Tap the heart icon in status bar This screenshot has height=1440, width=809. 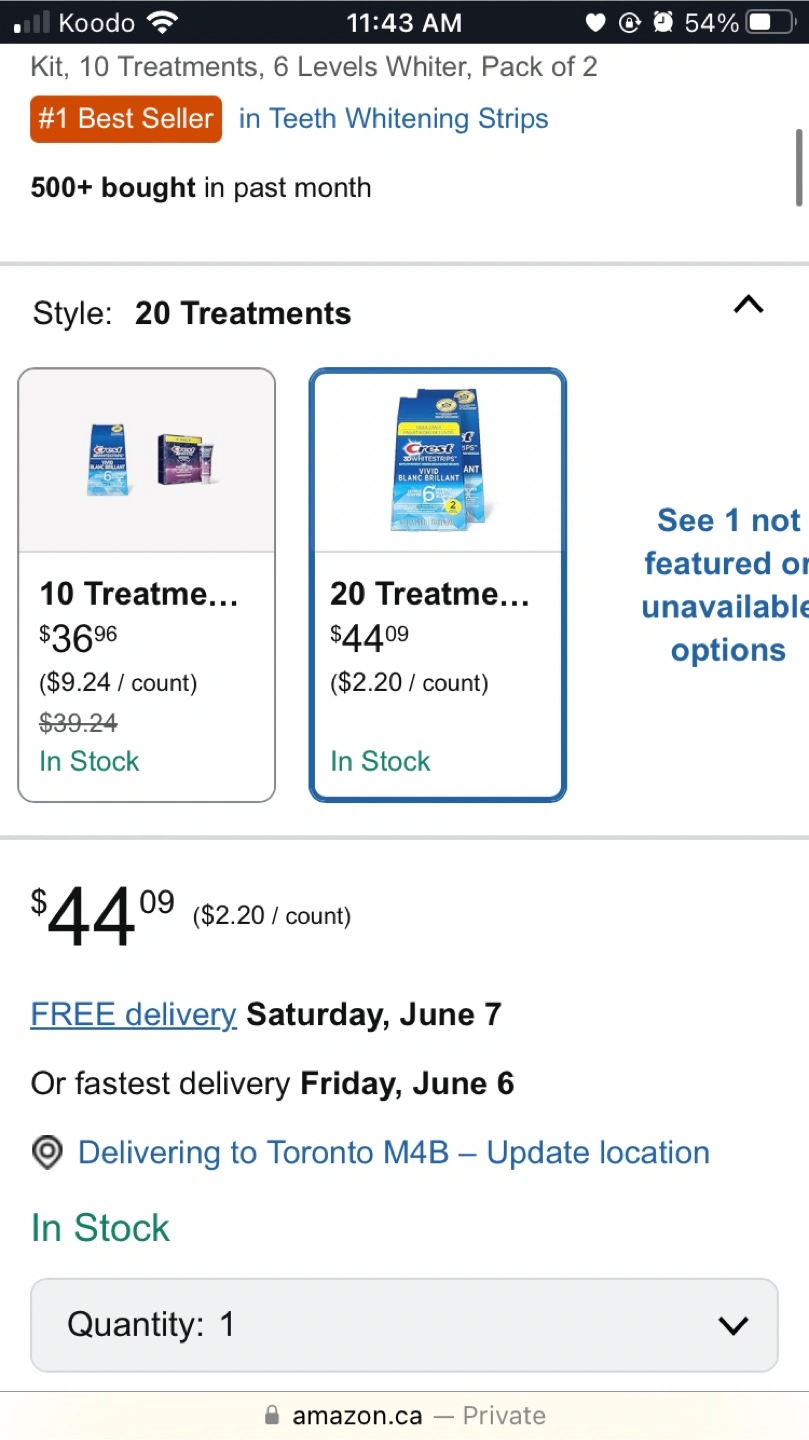(x=596, y=22)
